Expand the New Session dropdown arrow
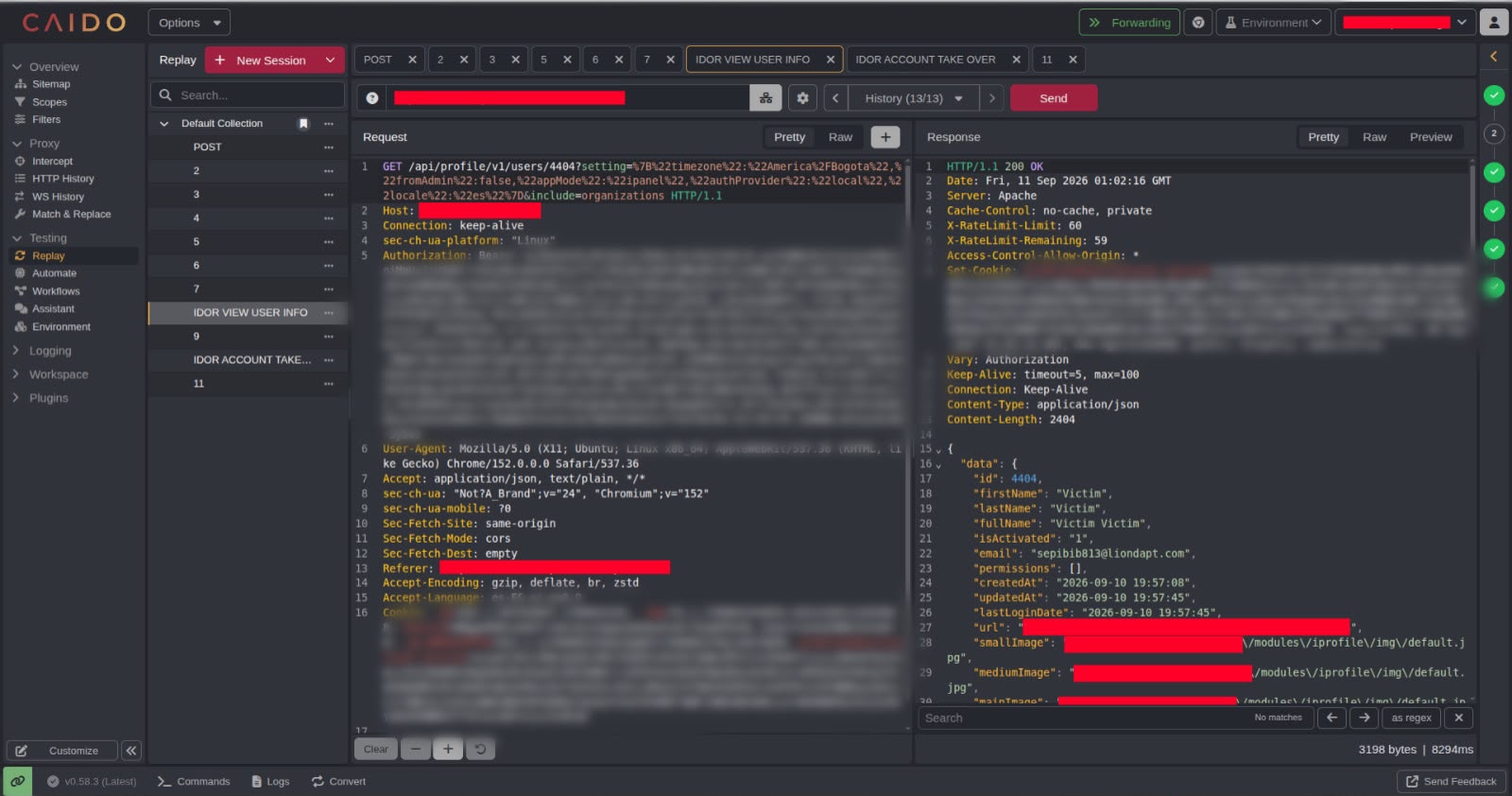Viewport: 1512px width, 796px height. 330,60
